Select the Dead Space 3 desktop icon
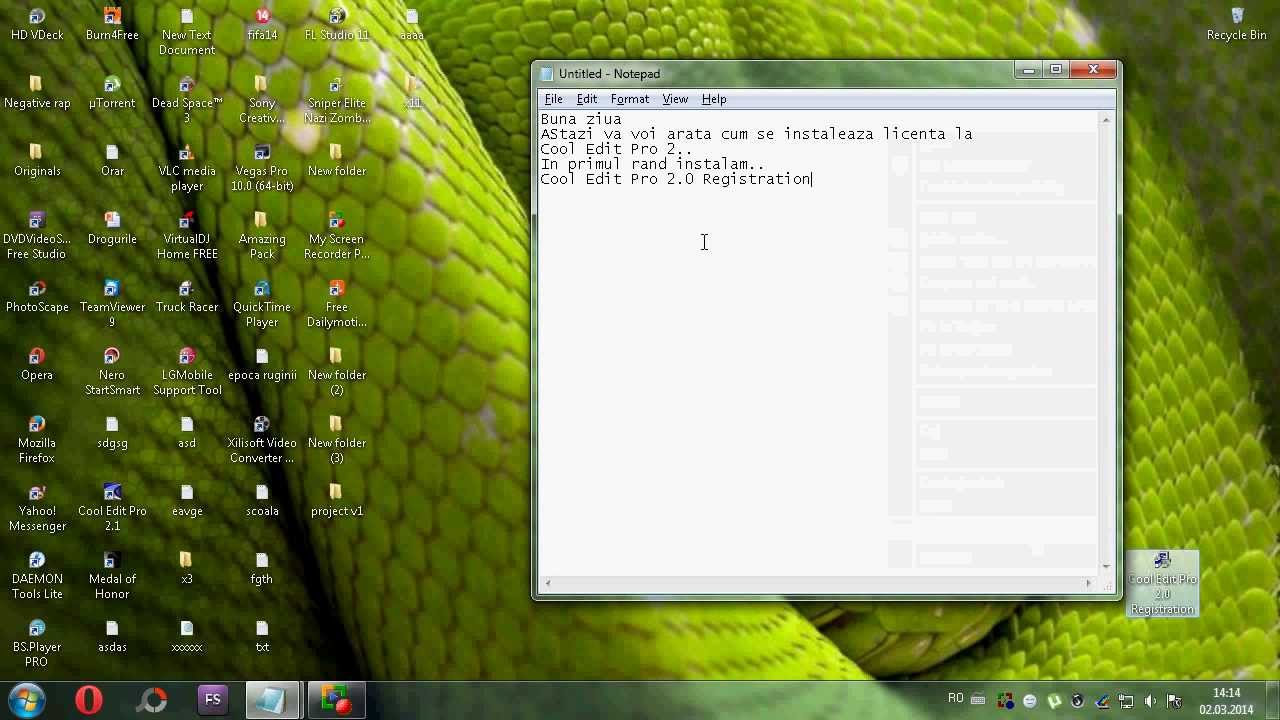The width and height of the screenshot is (1280, 720). (x=187, y=100)
